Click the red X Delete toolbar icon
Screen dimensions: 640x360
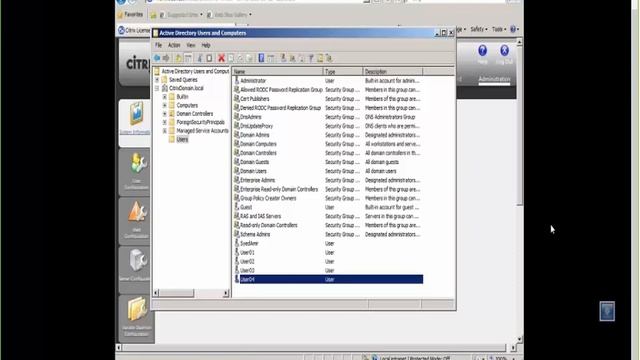tap(221, 58)
